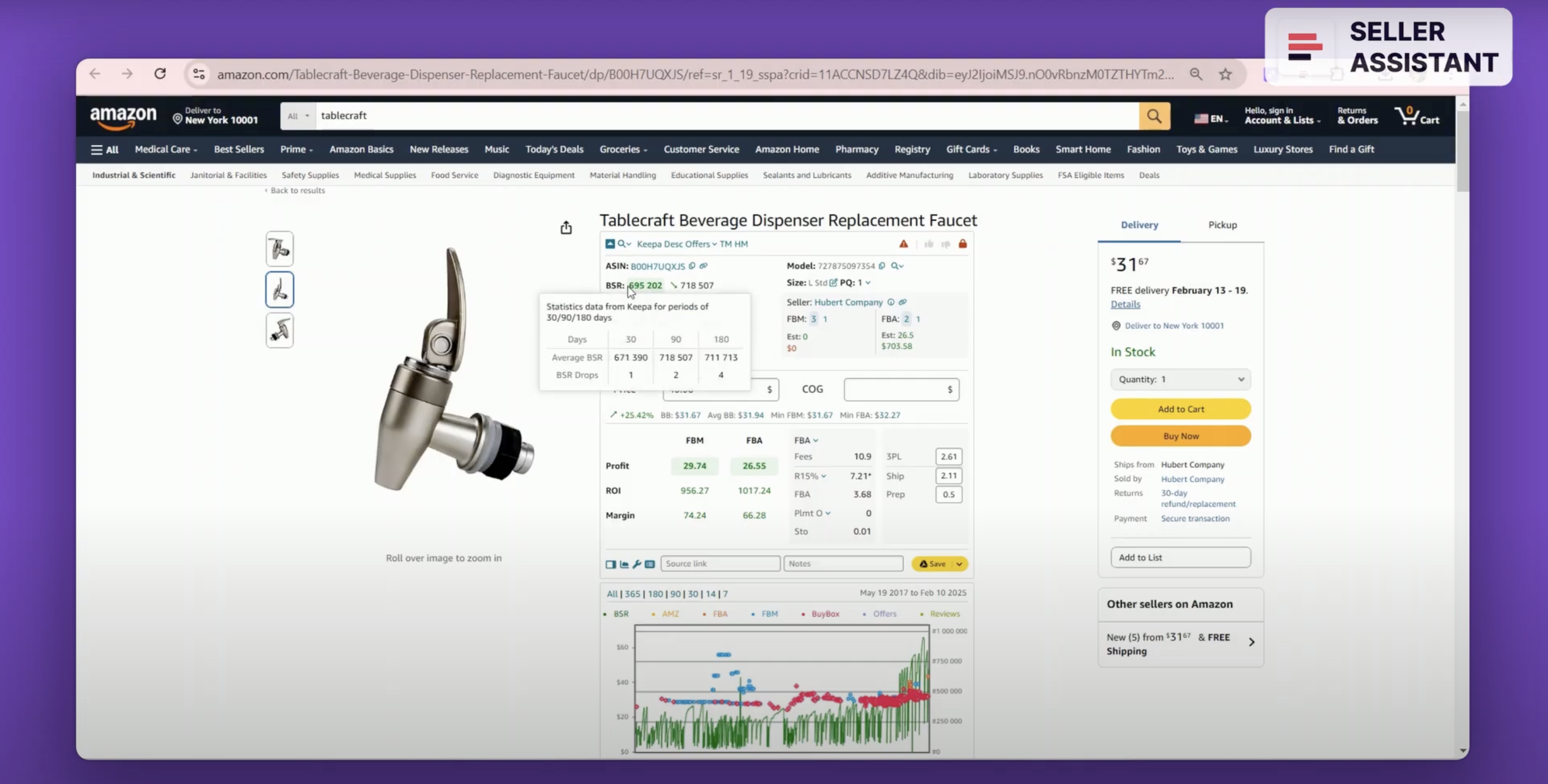Switch to the Pickup tab

pos(1222,225)
